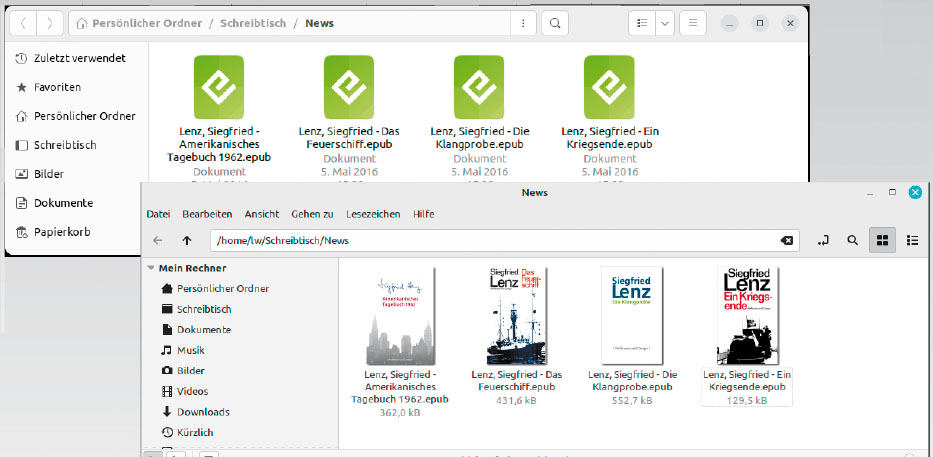
Task: Select Das Feuerschiff cover thumbnail in Nemo
Action: 516,315
